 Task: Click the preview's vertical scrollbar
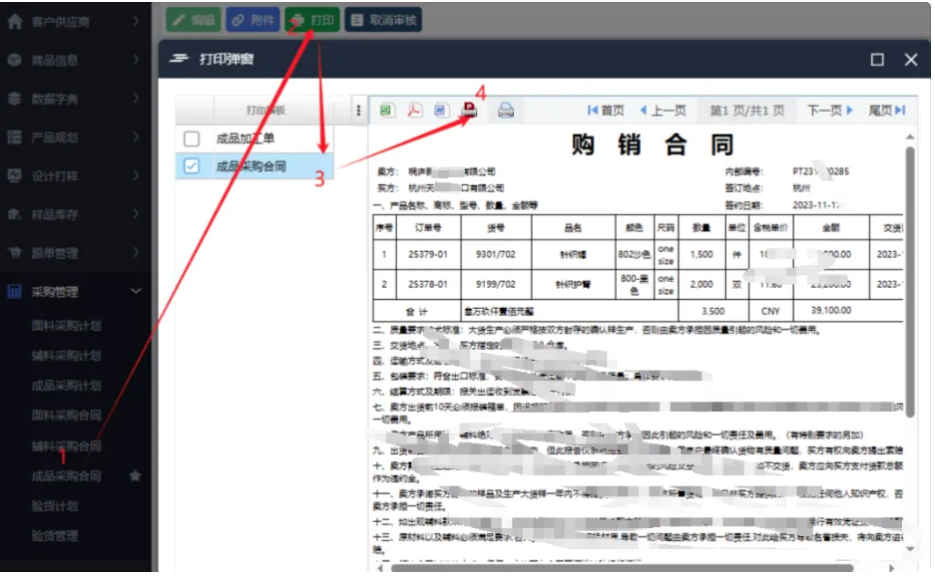[x=909, y=300]
